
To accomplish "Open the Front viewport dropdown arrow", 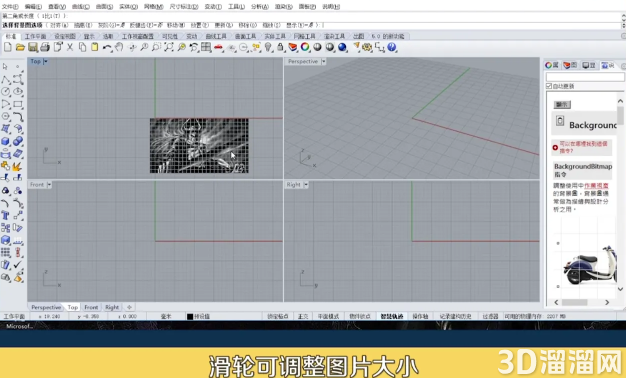I will [x=50, y=185].
